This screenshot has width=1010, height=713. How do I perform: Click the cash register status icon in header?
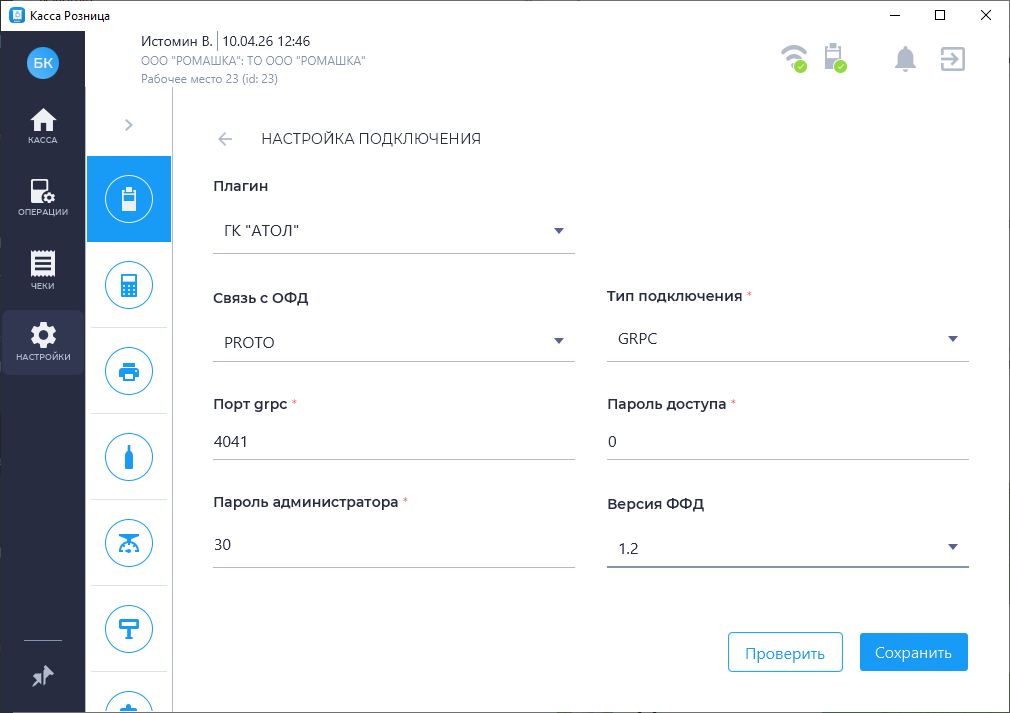(x=833, y=58)
